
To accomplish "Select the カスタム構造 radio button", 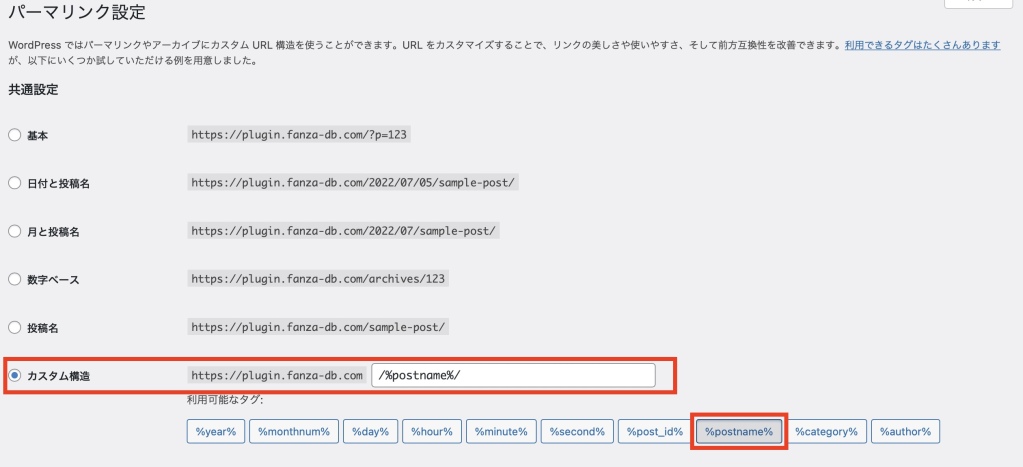I will click(14, 376).
